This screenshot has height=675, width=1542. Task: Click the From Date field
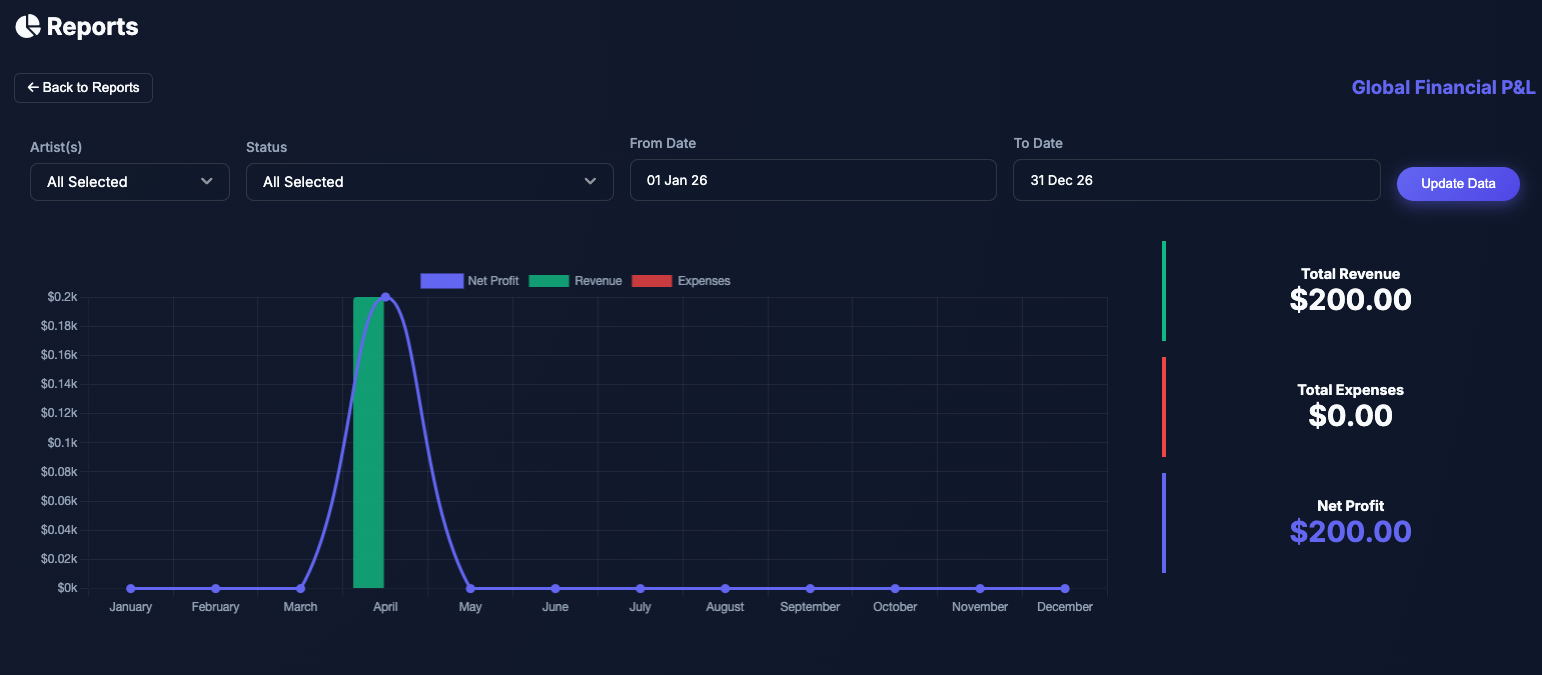pos(813,180)
